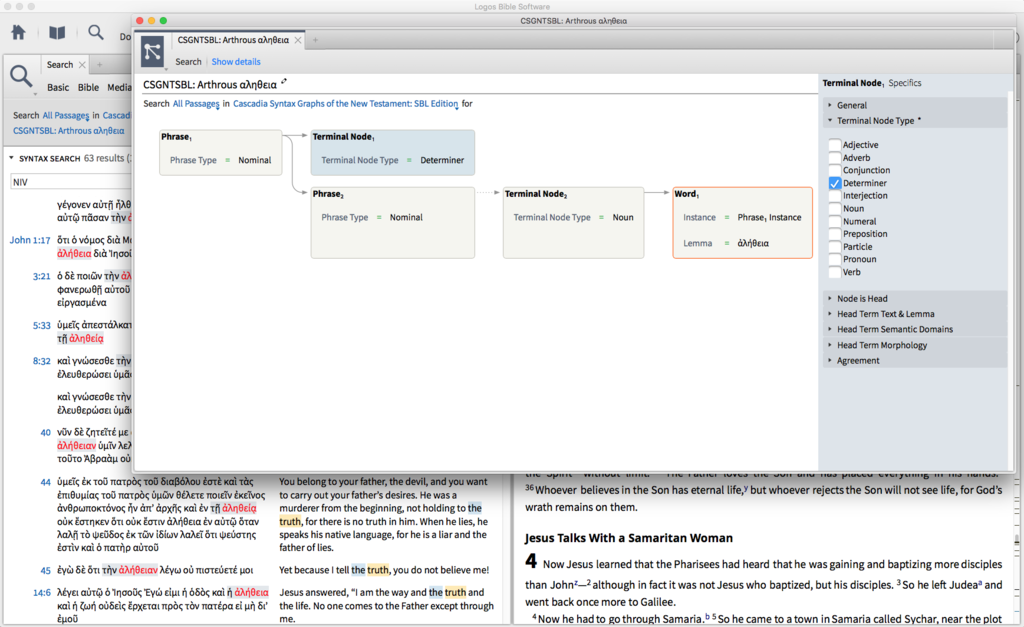Viewport: 1024px width, 627px height.
Task: Click the Specifics label in the right panel
Action: pos(904,83)
